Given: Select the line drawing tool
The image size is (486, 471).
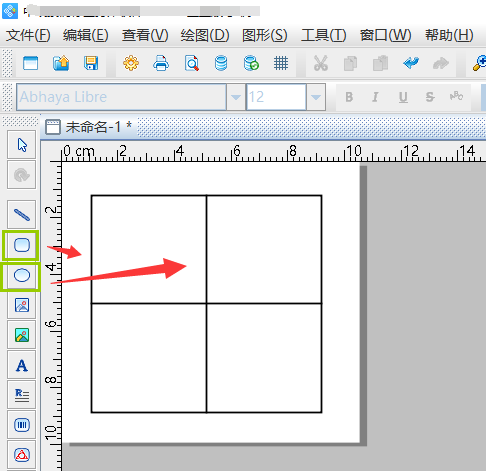Looking at the screenshot, I should coord(22,215).
